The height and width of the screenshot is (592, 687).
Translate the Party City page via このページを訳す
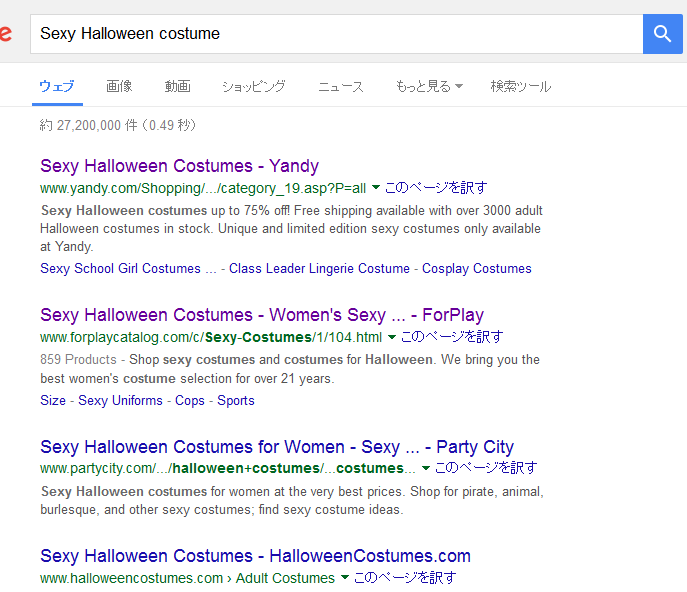point(486,468)
